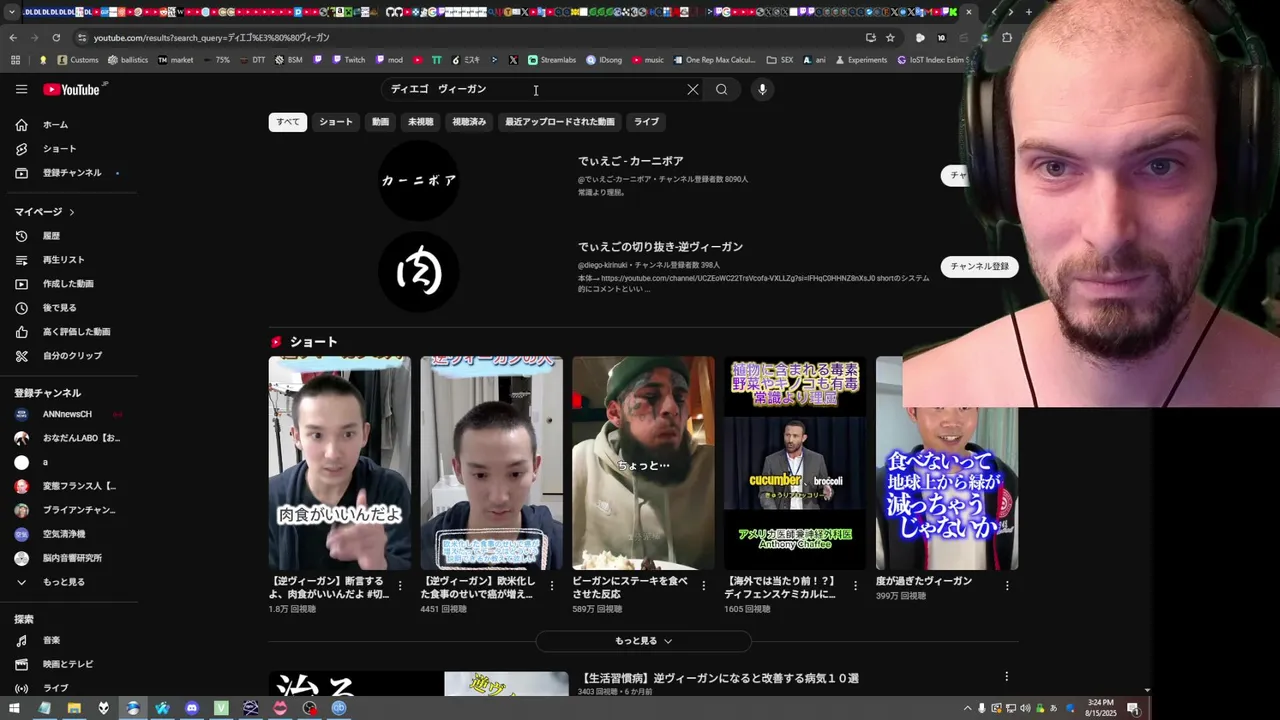Image resolution: width=1280 pixels, height=720 pixels.
Task: Show hidden system tray icons
Action: 966,708
